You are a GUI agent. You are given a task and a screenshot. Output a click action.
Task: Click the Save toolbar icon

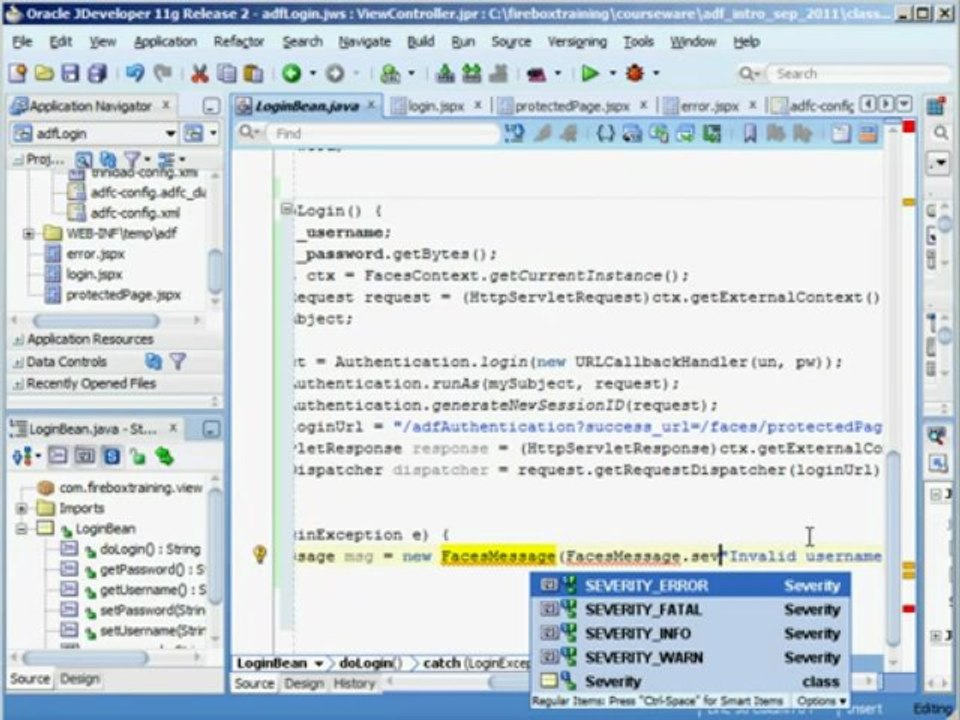tap(70, 73)
